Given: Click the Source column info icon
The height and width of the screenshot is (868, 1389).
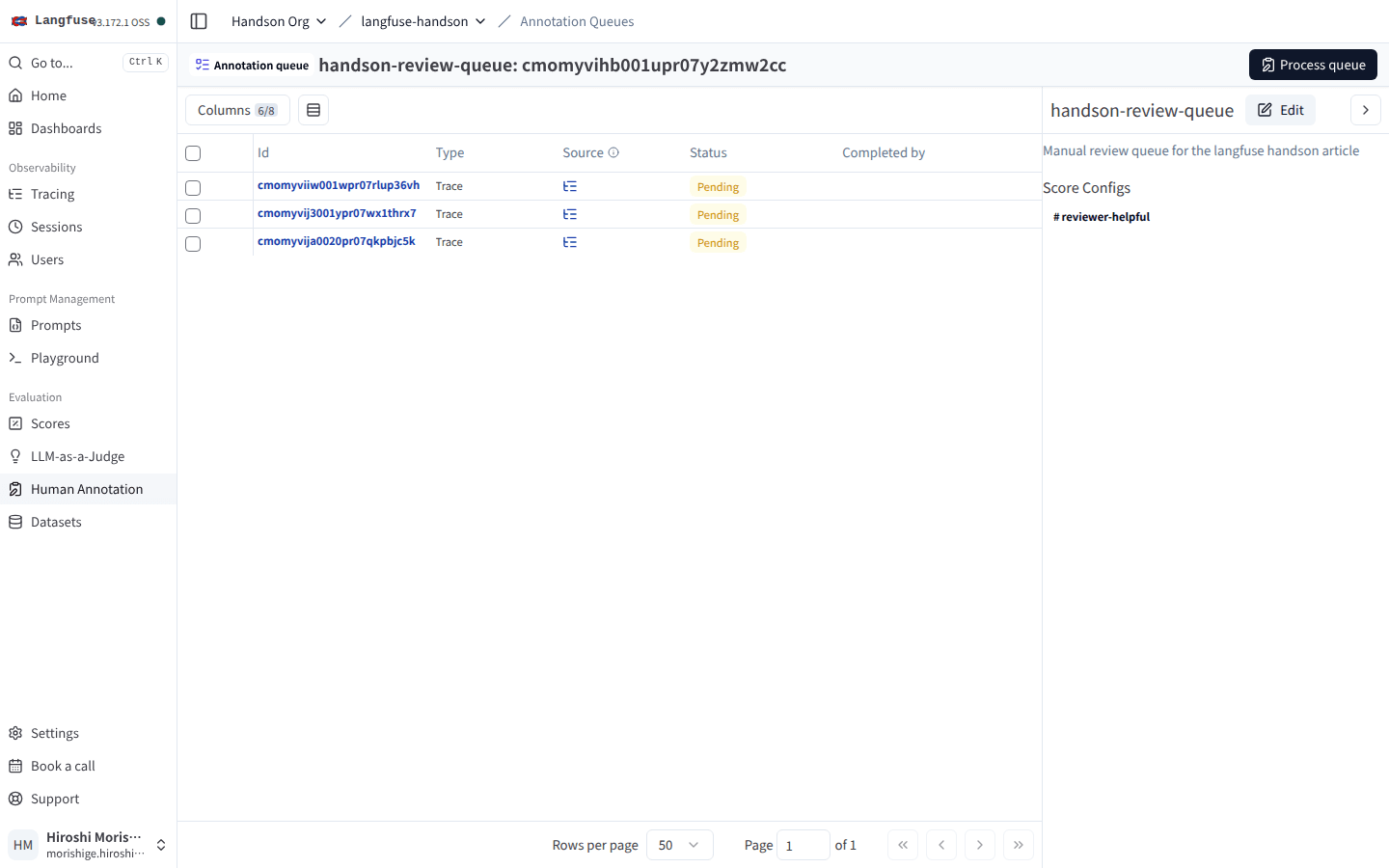Looking at the screenshot, I should click(x=613, y=152).
